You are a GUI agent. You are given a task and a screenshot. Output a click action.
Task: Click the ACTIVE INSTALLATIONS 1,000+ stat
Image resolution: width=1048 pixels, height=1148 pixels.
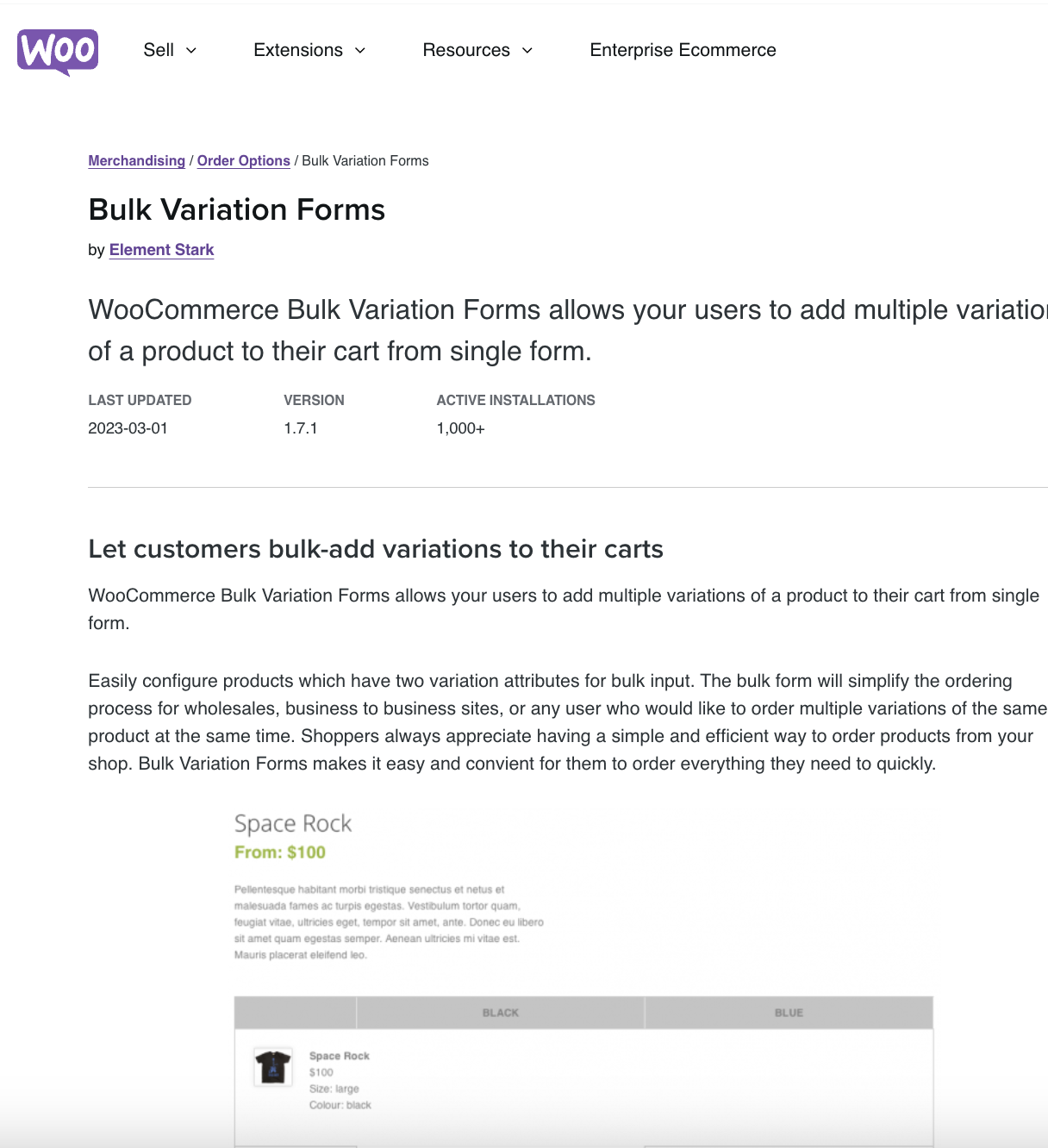coord(460,427)
